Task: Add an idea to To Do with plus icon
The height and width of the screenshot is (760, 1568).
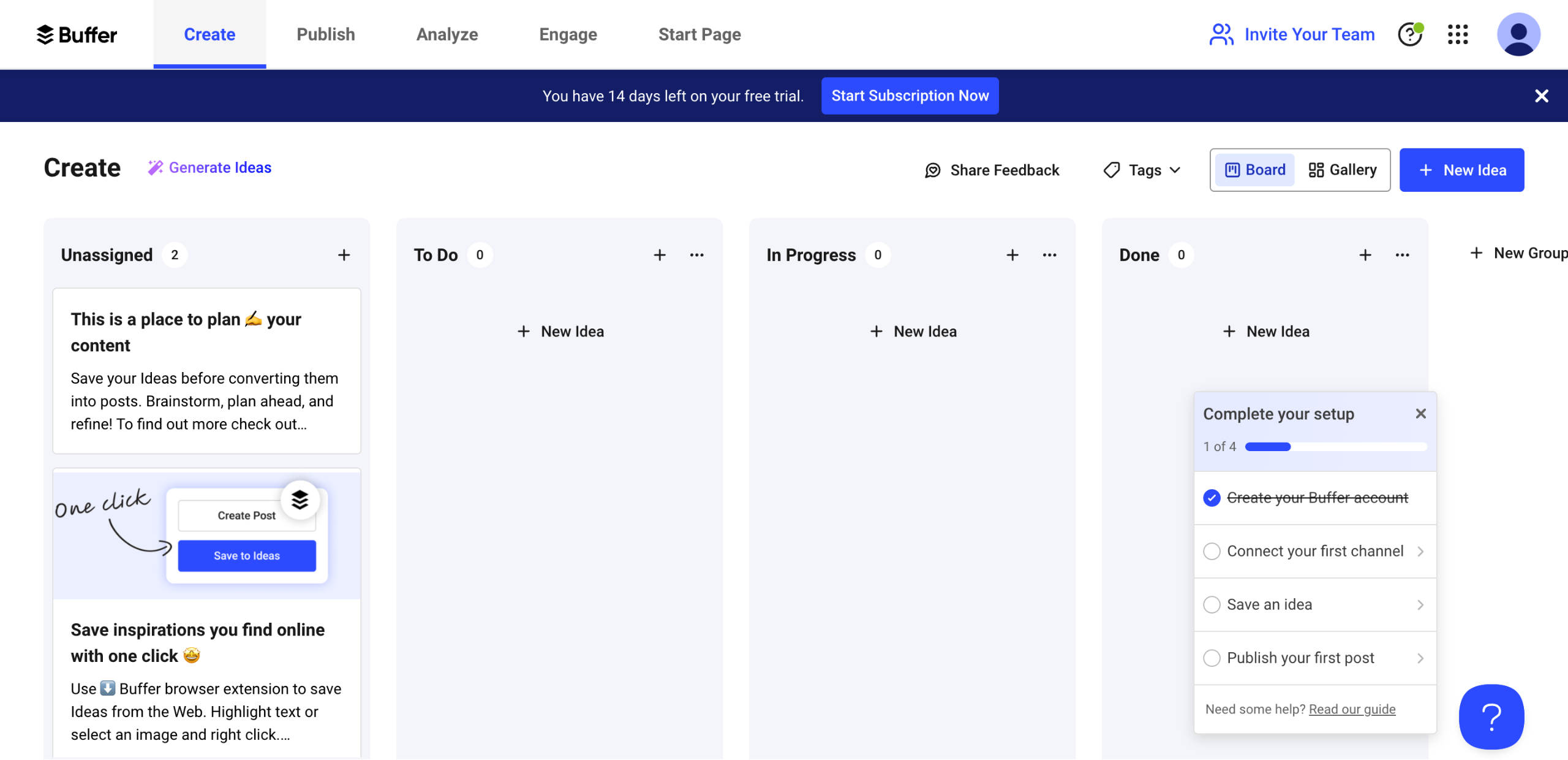Action: tap(660, 255)
